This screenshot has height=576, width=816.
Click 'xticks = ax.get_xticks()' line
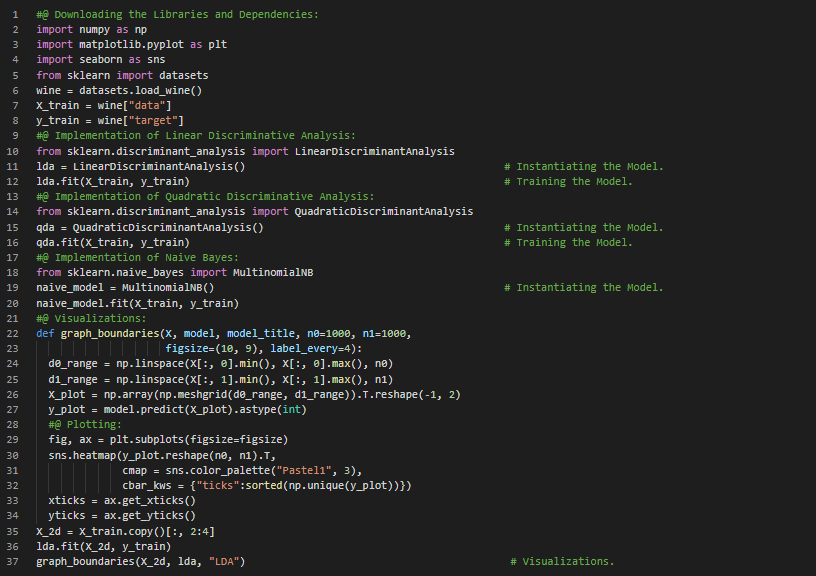coord(122,500)
